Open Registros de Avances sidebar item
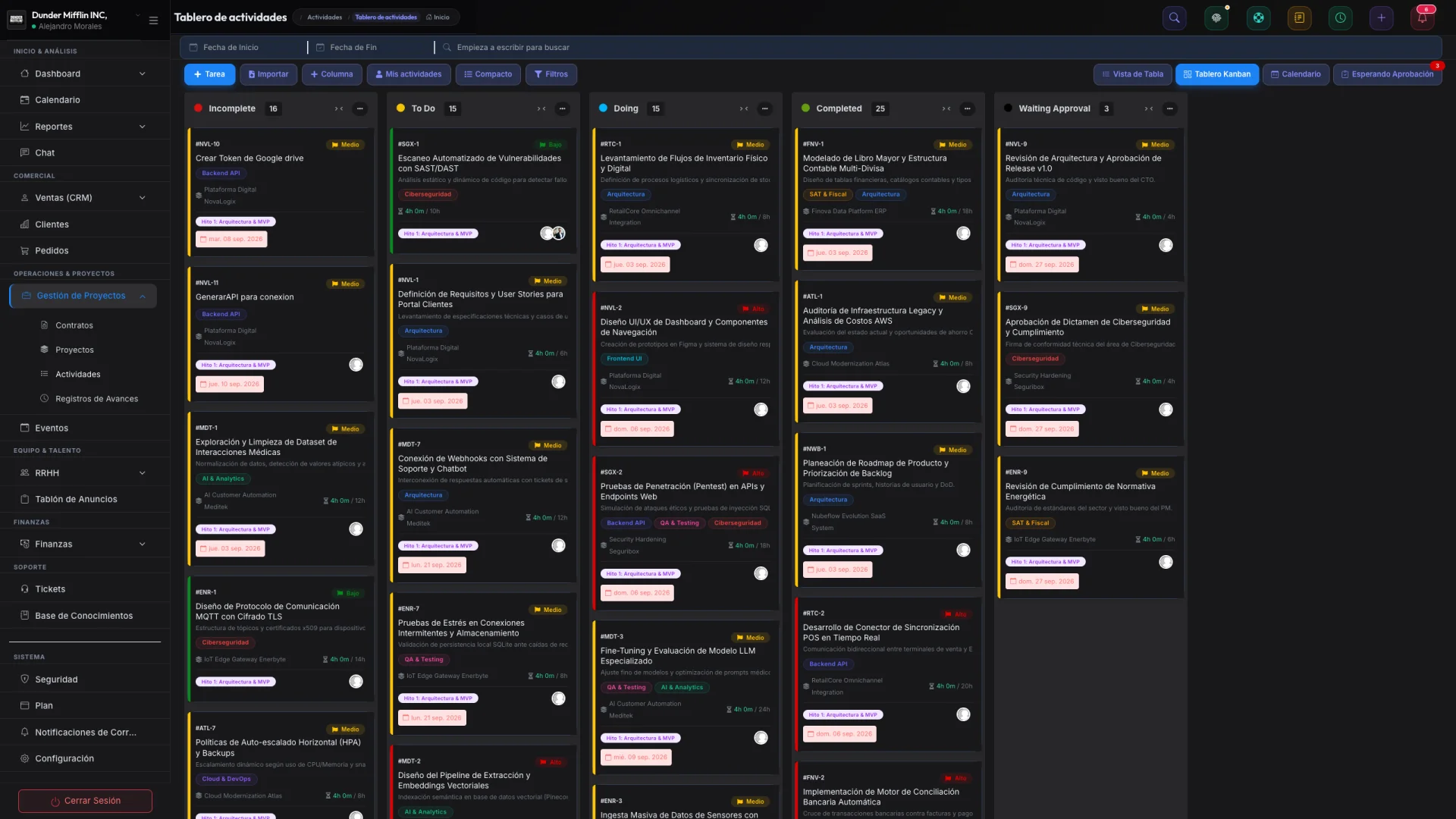 click(96, 399)
